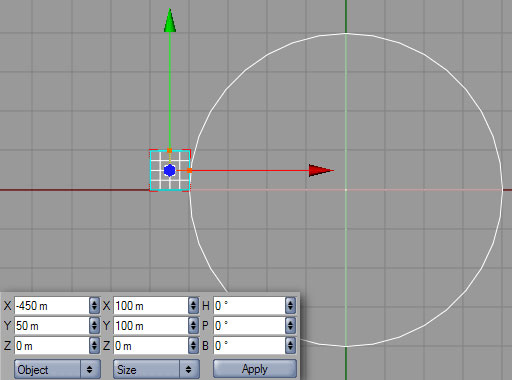The image size is (512, 380).
Task: Open the Size mode dropdown
Action: (x=156, y=369)
